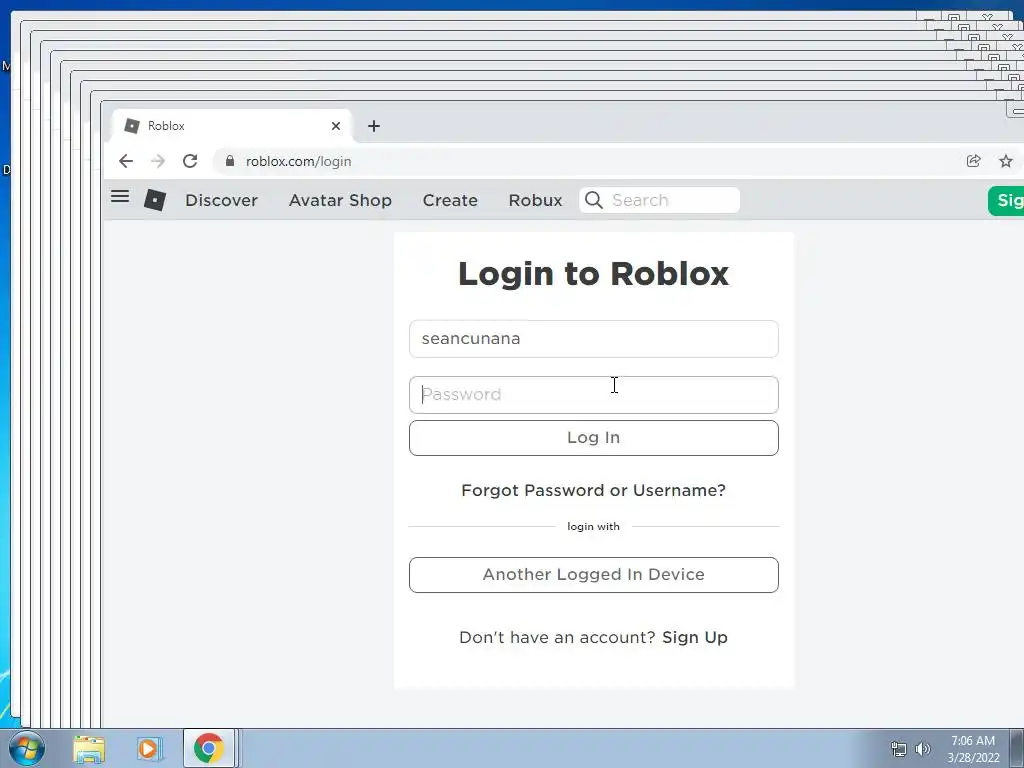The height and width of the screenshot is (768, 1024).
Task: Click the search magnifier icon
Action: pyautogui.click(x=594, y=200)
